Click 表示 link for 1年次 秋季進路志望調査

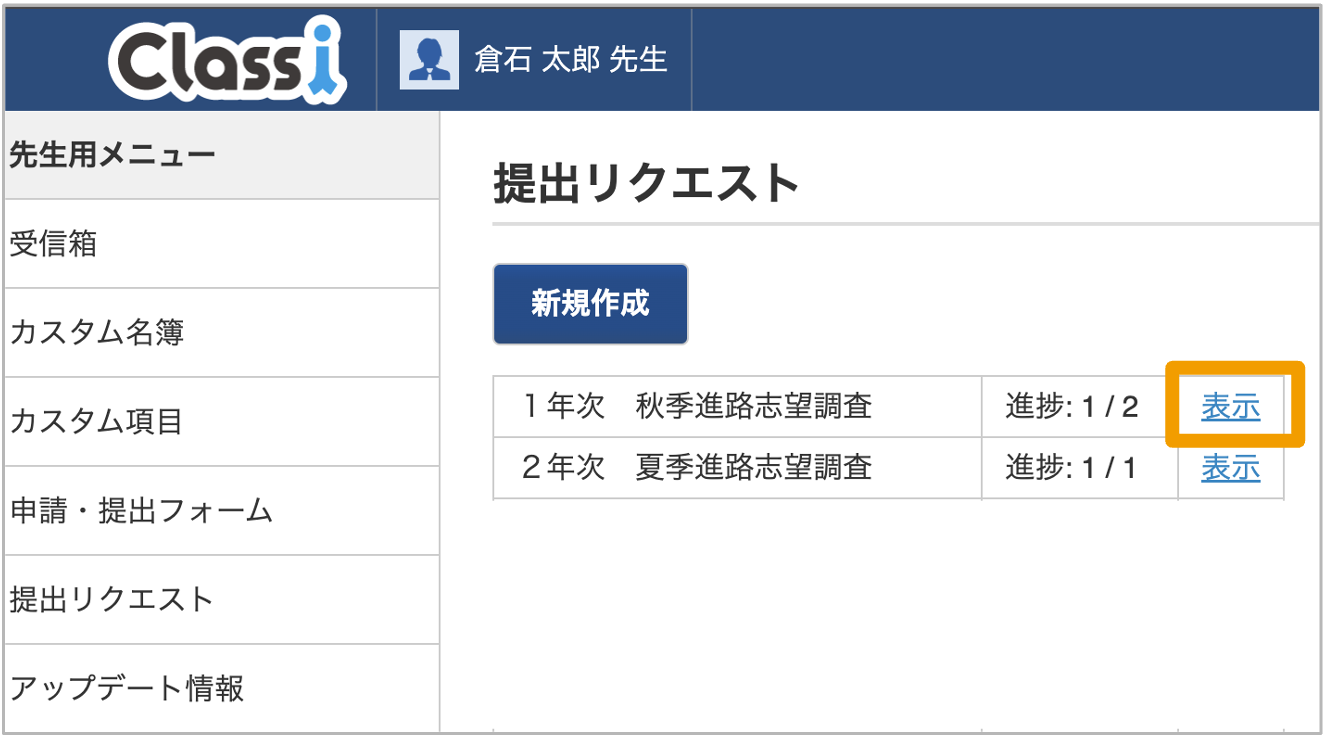tap(1230, 407)
